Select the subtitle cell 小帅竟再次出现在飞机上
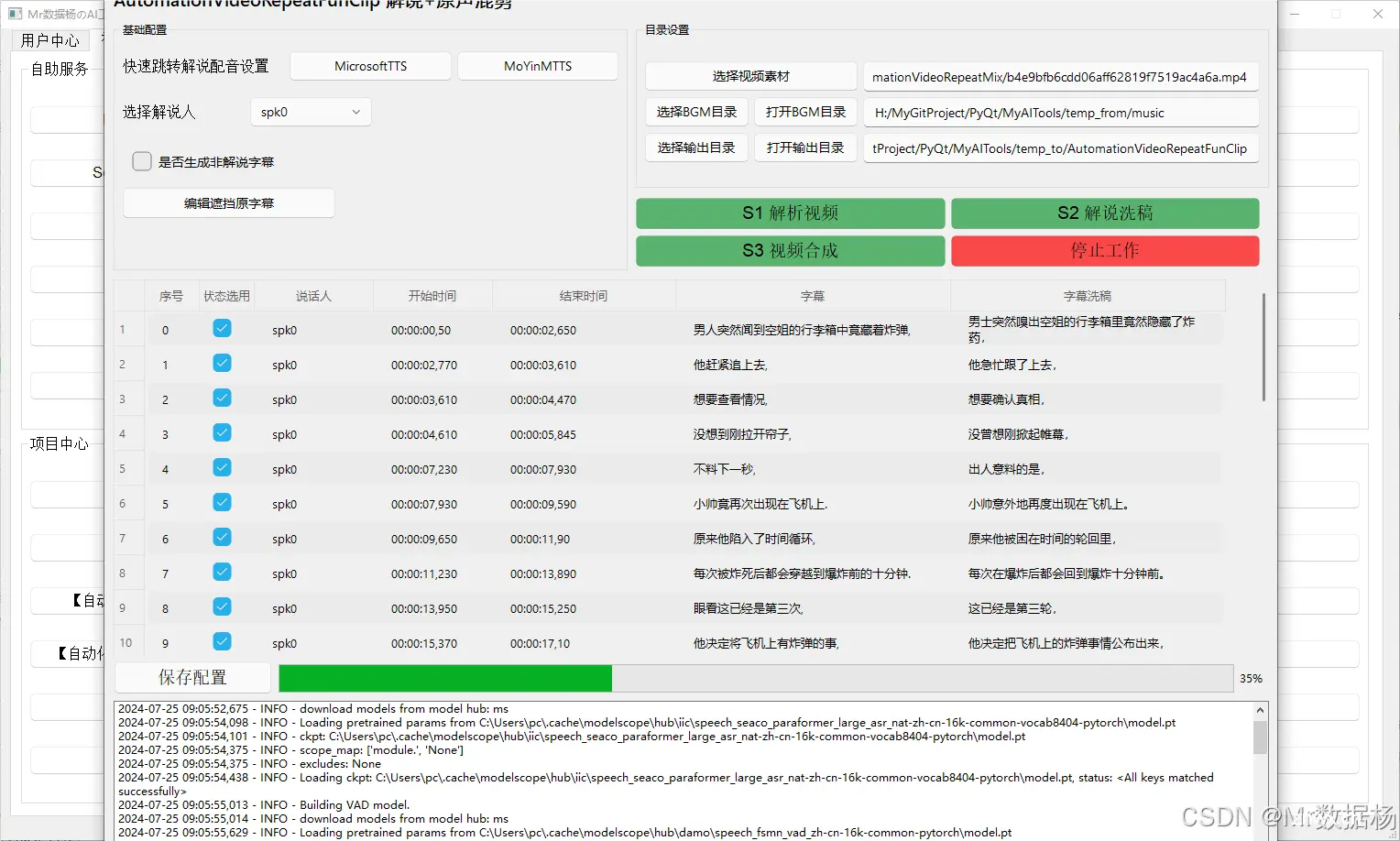 click(813, 504)
